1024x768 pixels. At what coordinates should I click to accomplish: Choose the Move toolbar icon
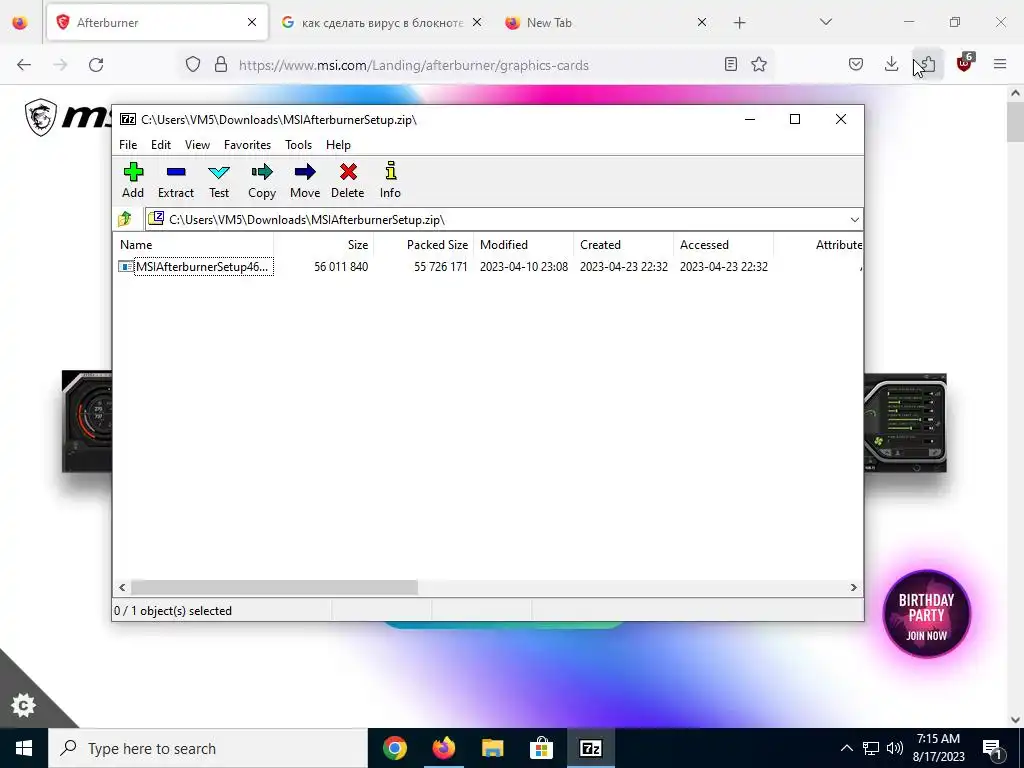(305, 180)
